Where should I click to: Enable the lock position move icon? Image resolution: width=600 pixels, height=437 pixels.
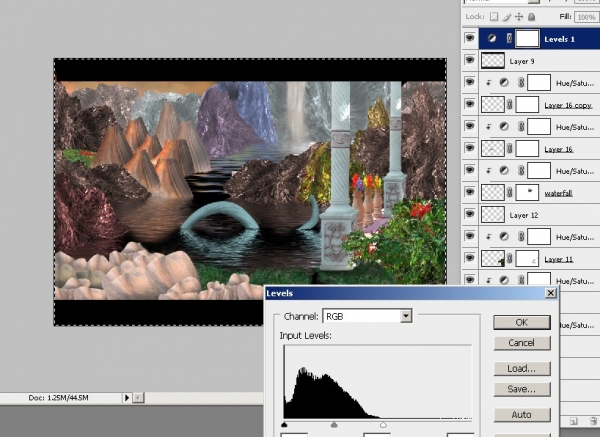(x=519, y=17)
